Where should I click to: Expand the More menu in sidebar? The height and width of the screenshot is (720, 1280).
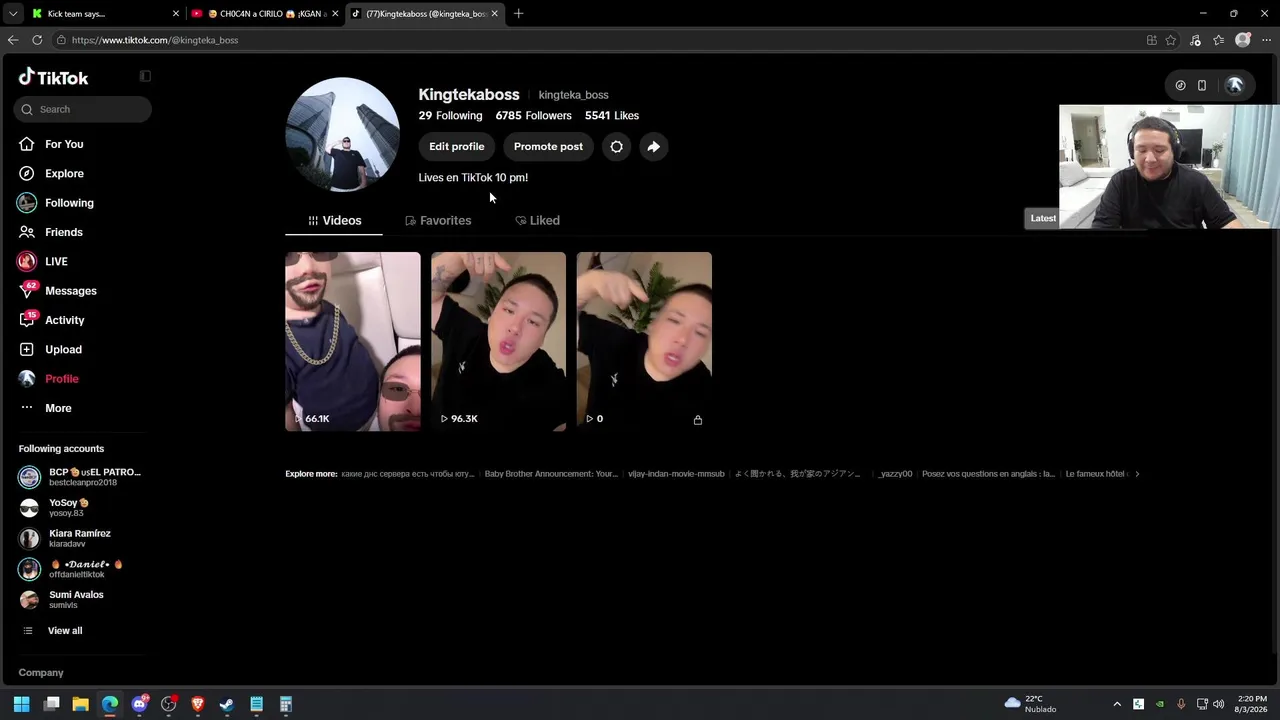[x=58, y=408]
